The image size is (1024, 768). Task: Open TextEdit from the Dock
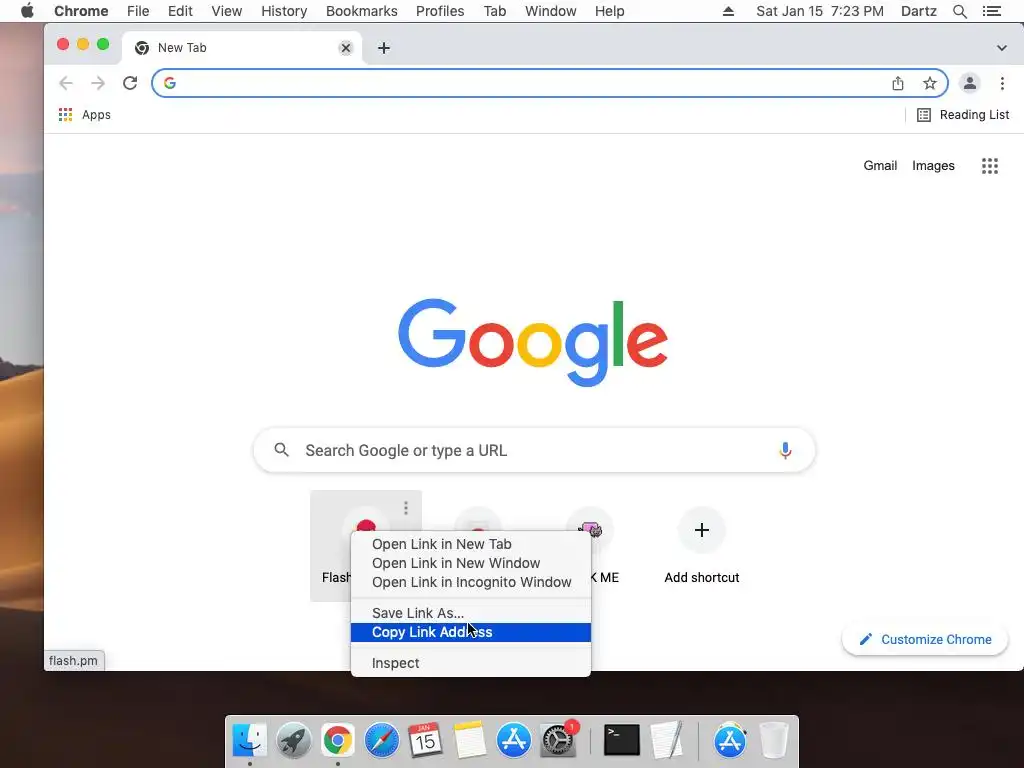(x=667, y=741)
